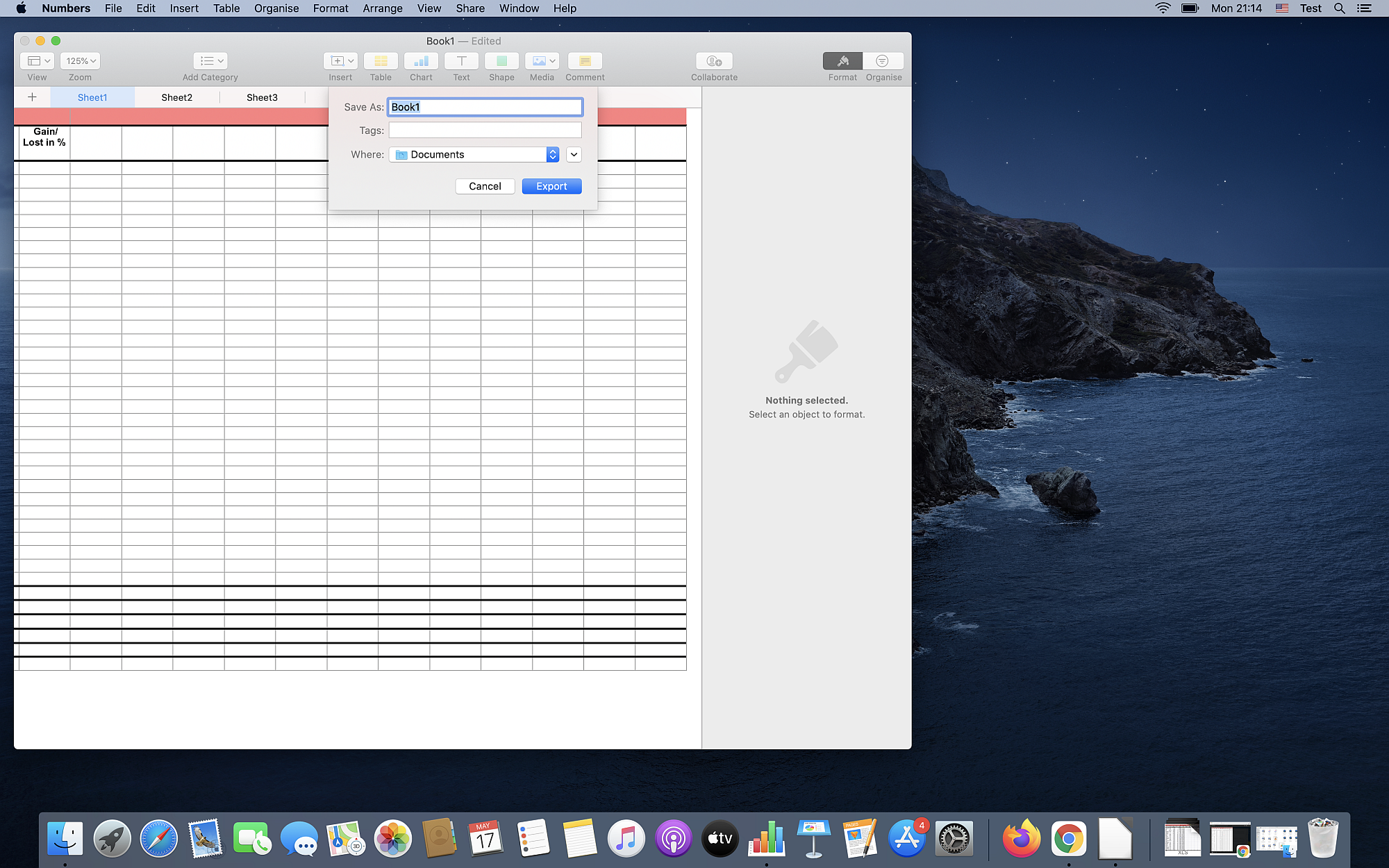Launch Keynote from the Dock
The height and width of the screenshot is (868, 1389).
tap(813, 838)
